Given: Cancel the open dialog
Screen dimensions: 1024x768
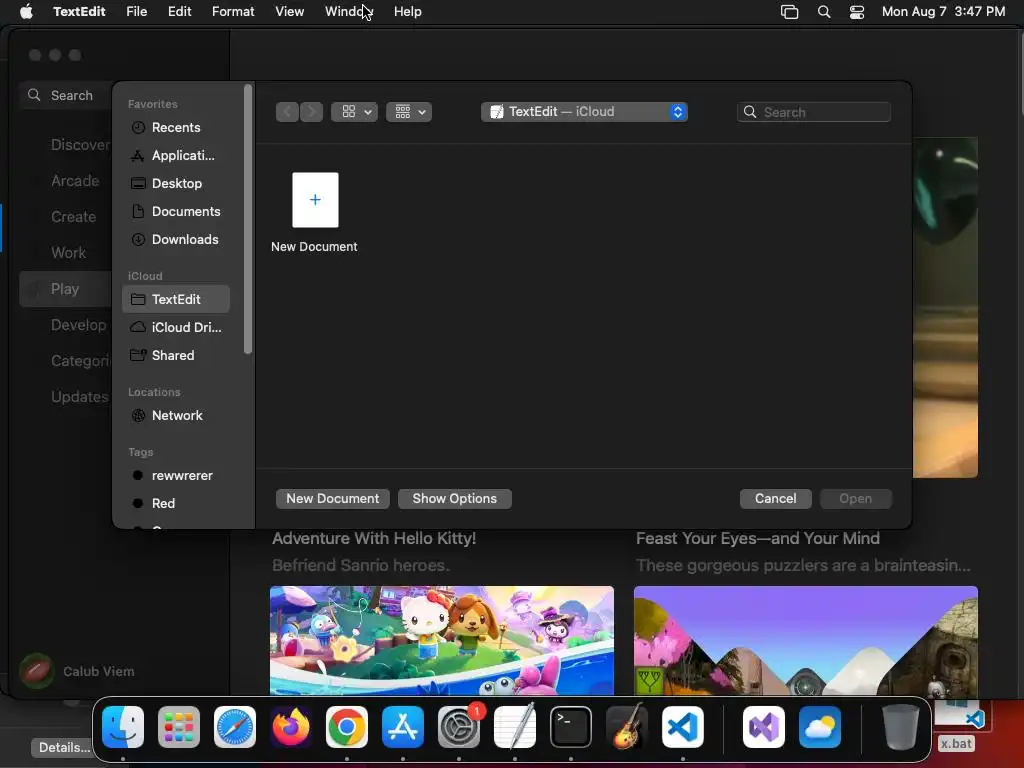Looking at the screenshot, I should pos(775,499).
